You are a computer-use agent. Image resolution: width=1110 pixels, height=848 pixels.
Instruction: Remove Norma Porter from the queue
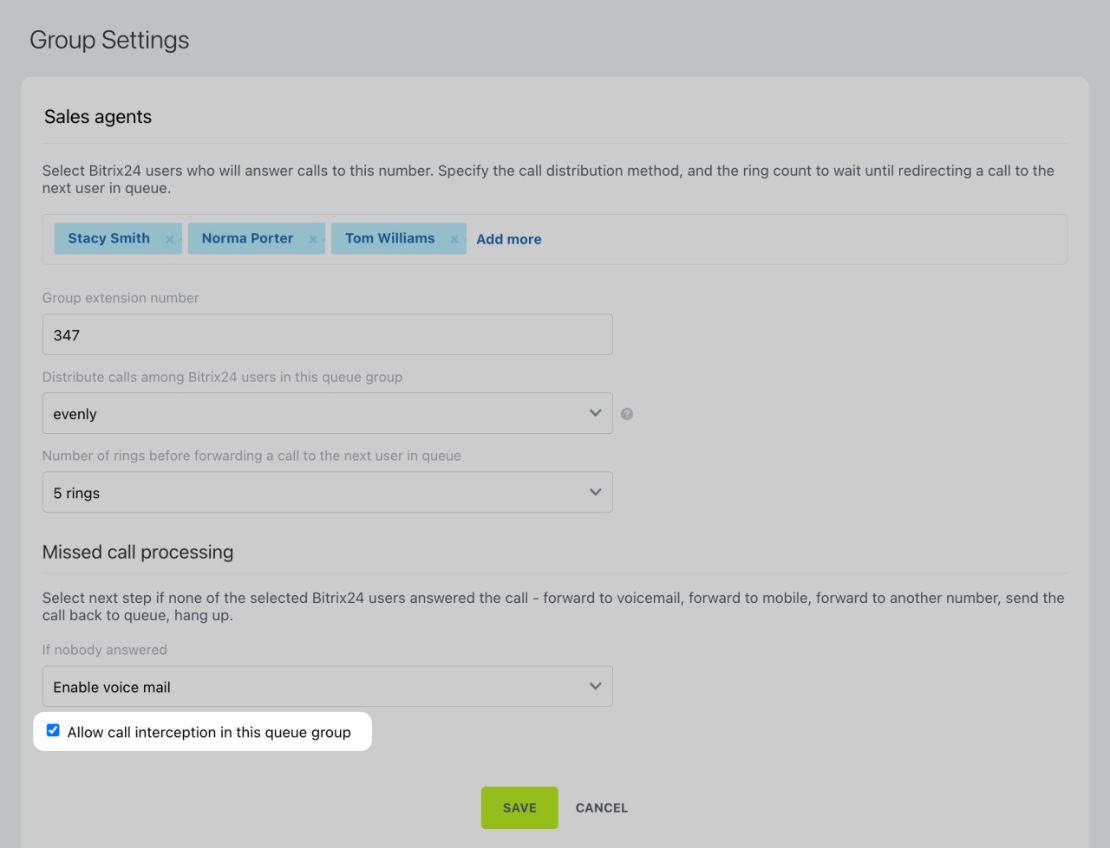(312, 239)
